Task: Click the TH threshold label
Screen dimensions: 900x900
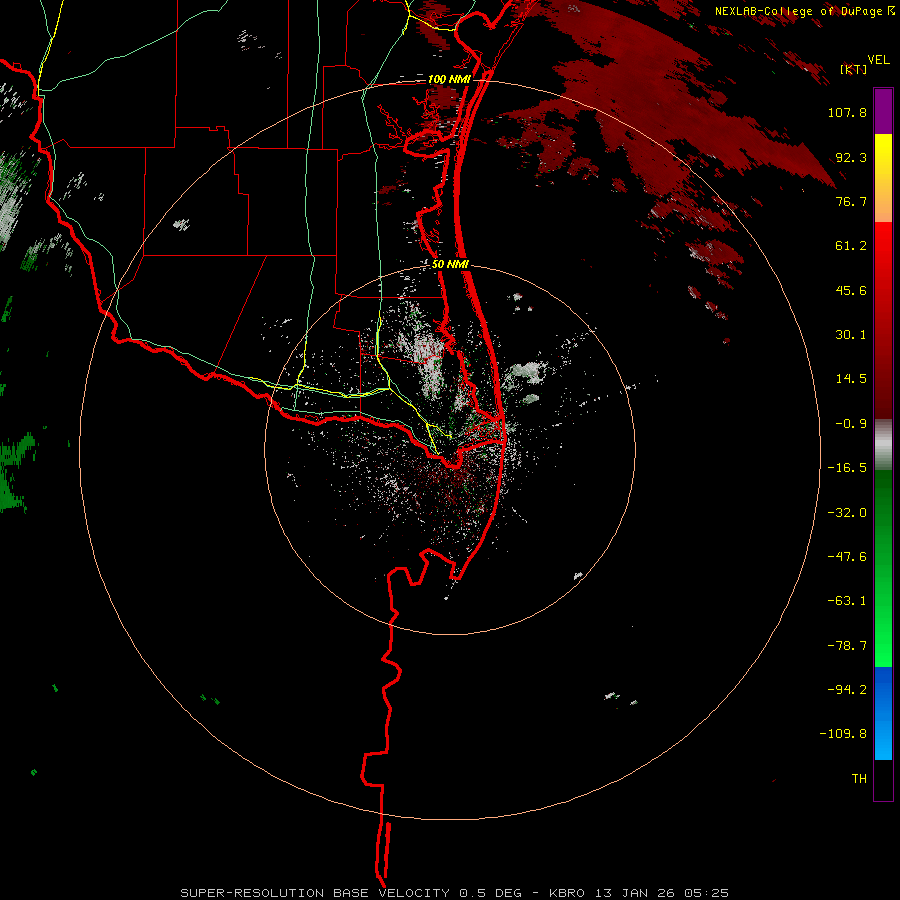Action: [x=859, y=779]
